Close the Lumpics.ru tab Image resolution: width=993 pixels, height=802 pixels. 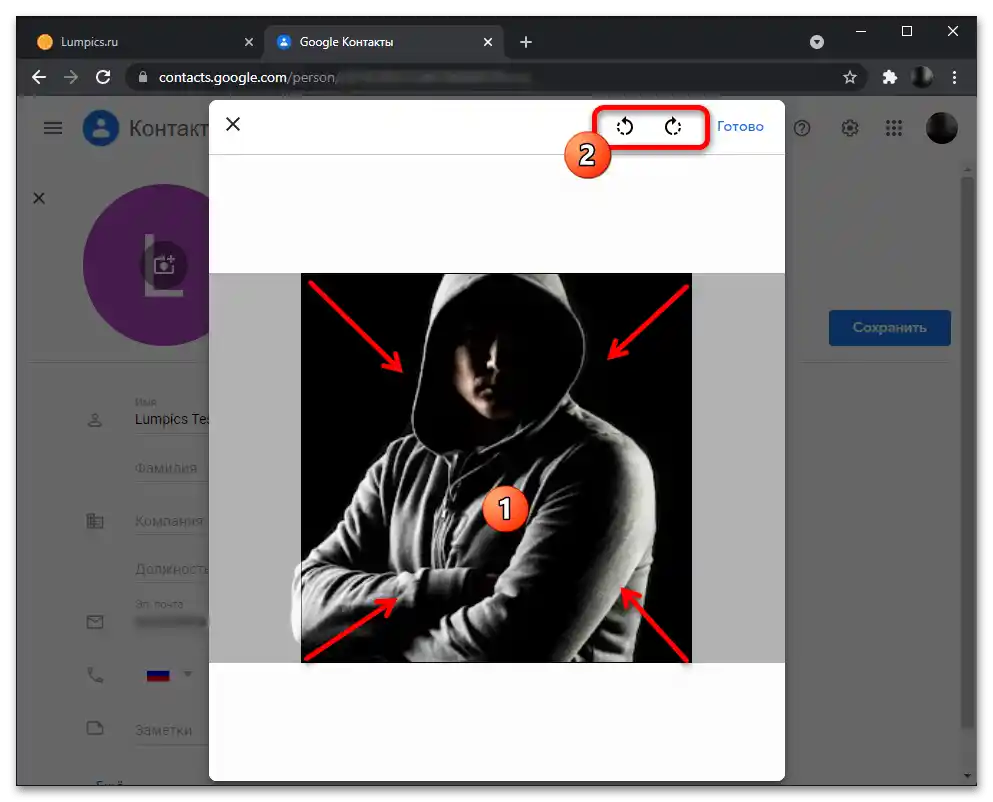tap(249, 42)
